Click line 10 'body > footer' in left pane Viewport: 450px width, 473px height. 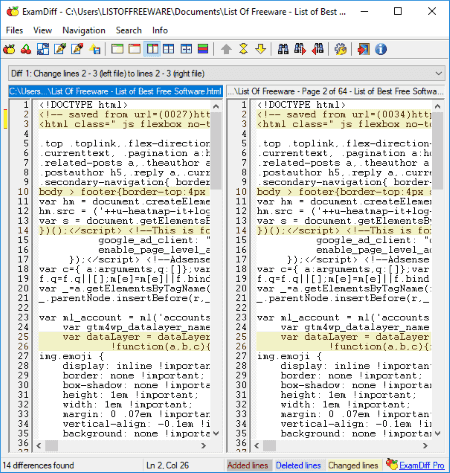point(124,192)
